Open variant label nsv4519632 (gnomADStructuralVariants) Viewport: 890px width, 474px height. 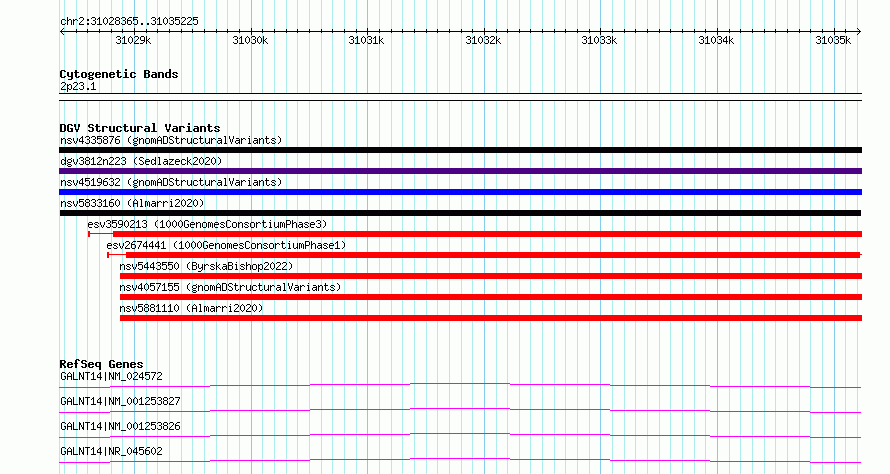tap(171, 182)
